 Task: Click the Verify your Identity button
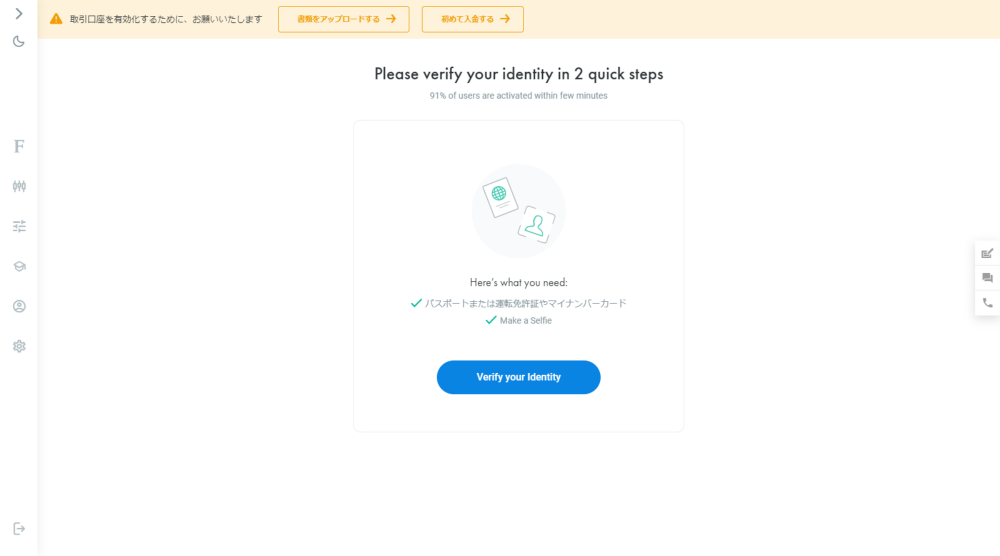[x=518, y=377]
